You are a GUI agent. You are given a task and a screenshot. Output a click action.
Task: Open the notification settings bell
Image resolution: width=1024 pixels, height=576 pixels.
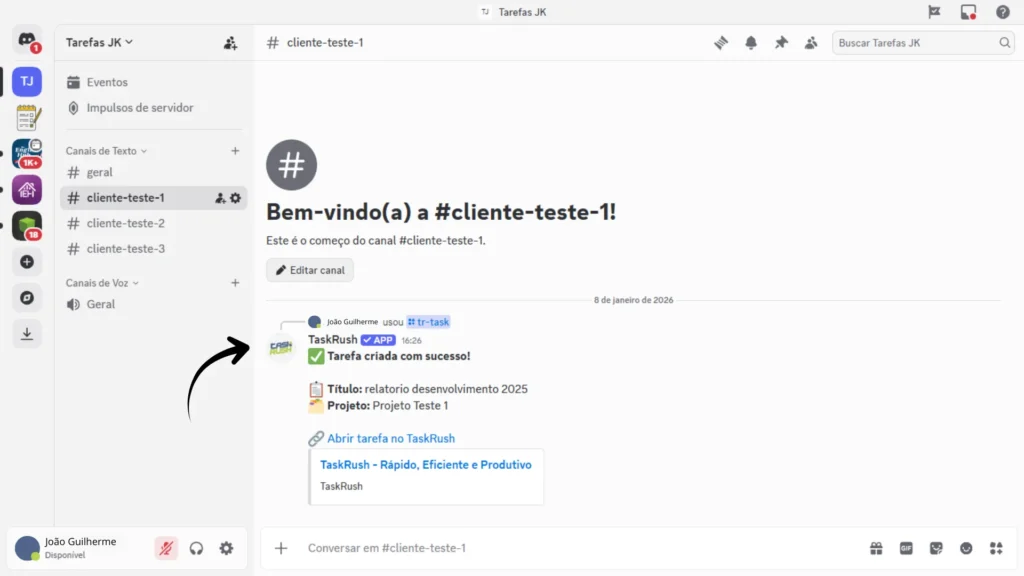pos(751,42)
